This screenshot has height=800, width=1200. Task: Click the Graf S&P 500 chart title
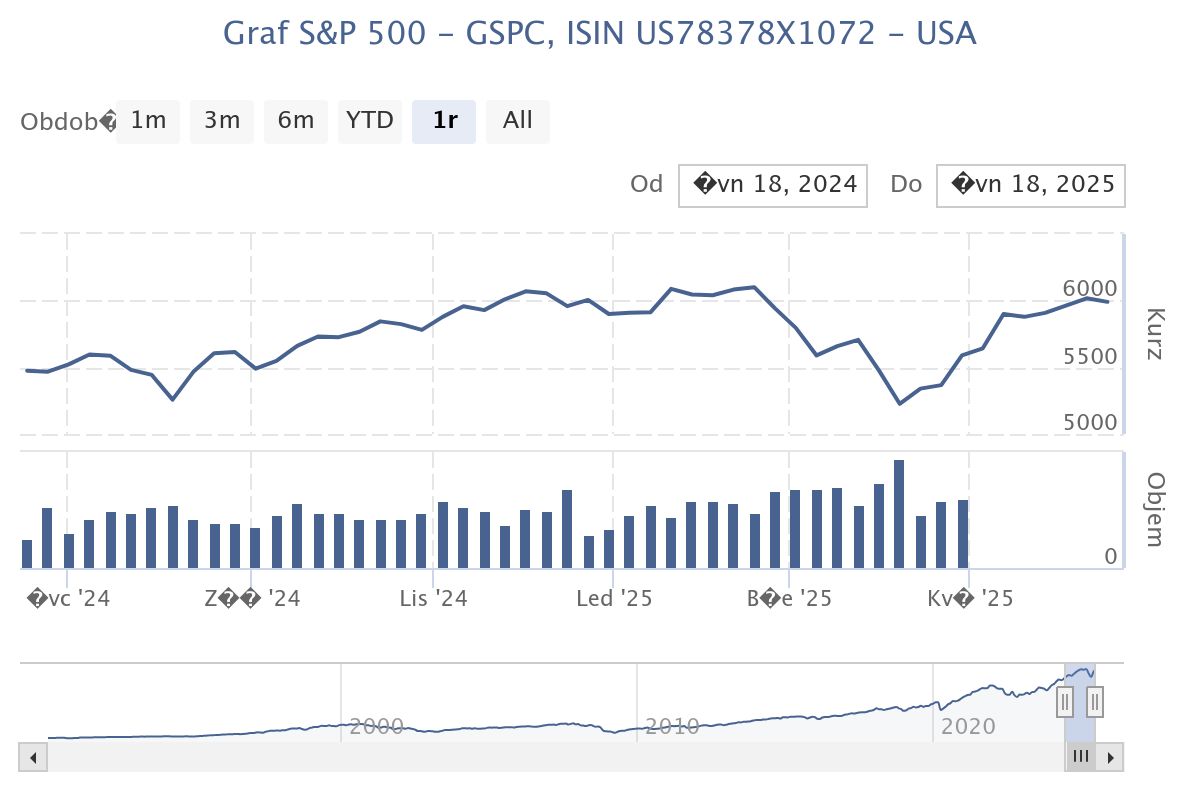[x=600, y=33]
